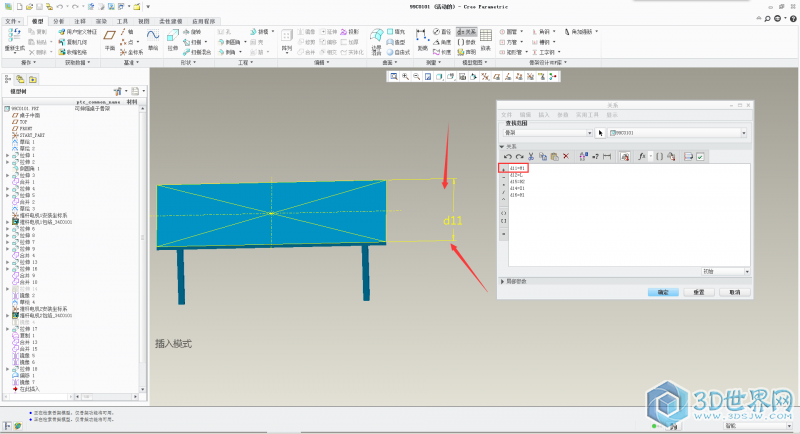Switch to the 视图 ribbon tab

(x=144, y=21)
